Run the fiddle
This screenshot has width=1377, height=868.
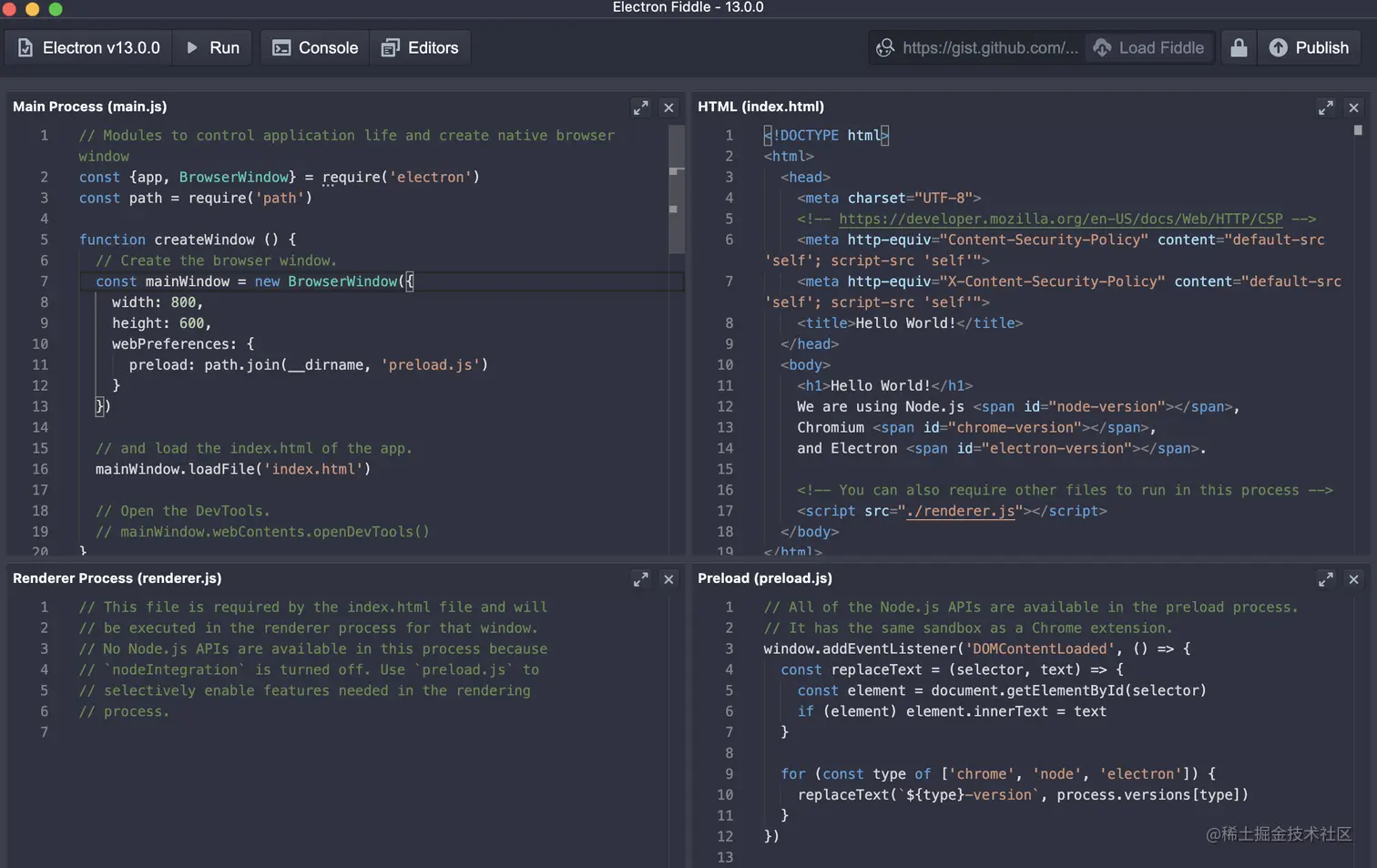[213, 47]
